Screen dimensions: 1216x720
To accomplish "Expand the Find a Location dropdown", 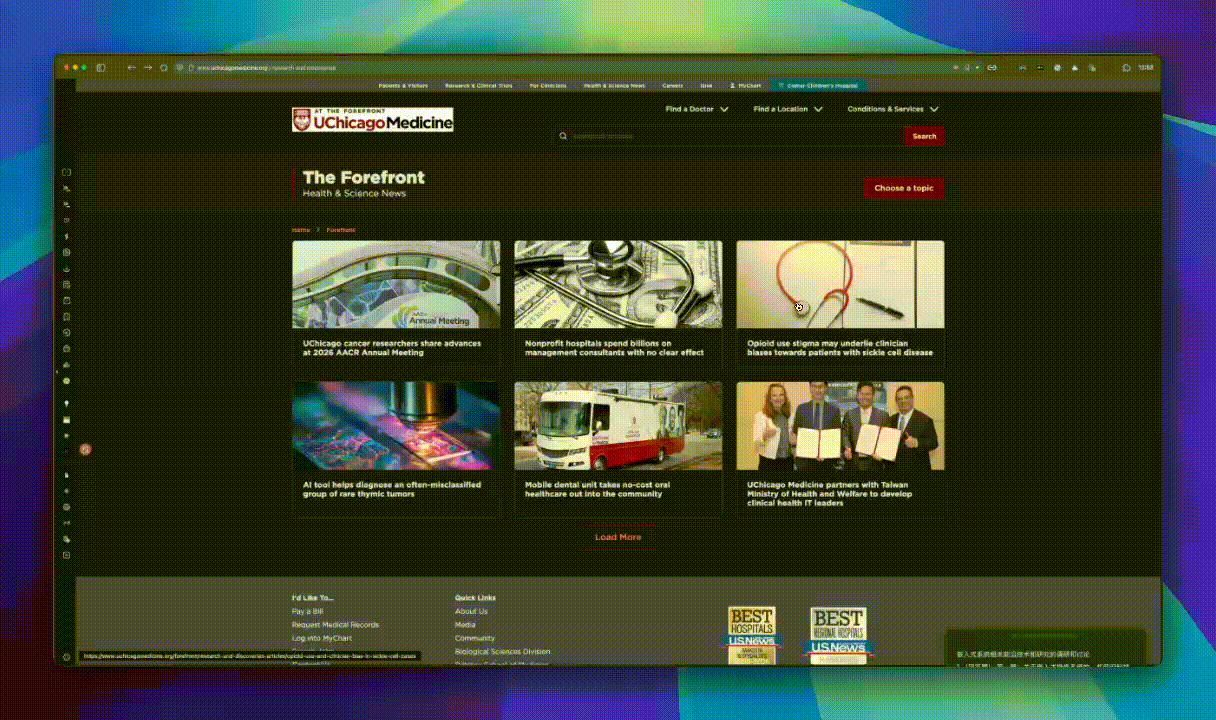I will click(788, 109).
